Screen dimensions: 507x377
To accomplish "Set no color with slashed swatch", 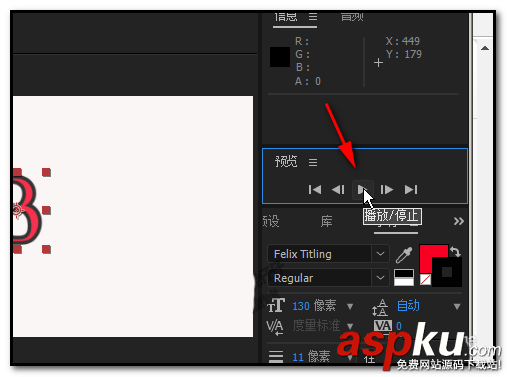I will coord(425,280).
